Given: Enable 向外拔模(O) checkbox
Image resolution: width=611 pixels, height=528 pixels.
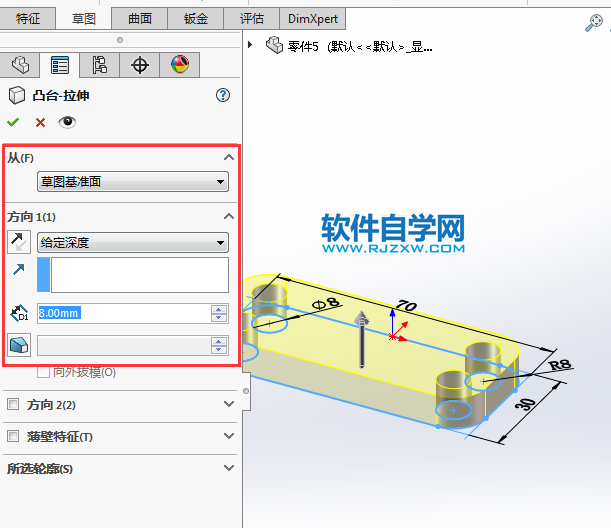Looking at the screenshot, I should tap(43, 372).
